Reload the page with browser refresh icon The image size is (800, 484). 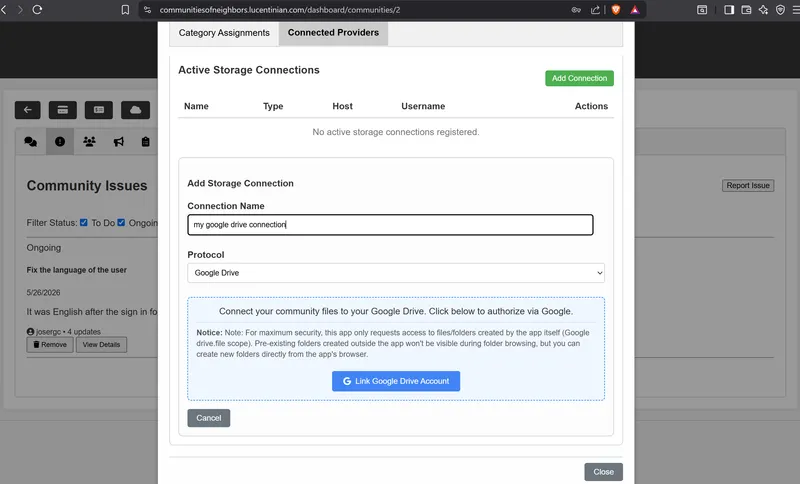(x=37, y=10)
